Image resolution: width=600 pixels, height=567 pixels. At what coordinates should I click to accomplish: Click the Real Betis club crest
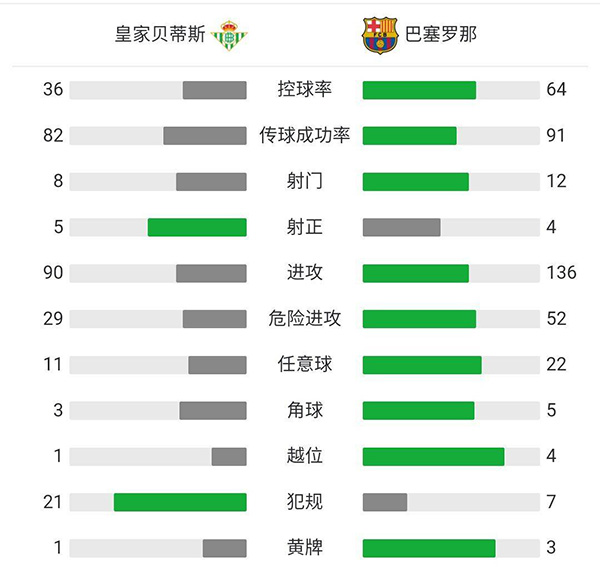tap(230, 35)
